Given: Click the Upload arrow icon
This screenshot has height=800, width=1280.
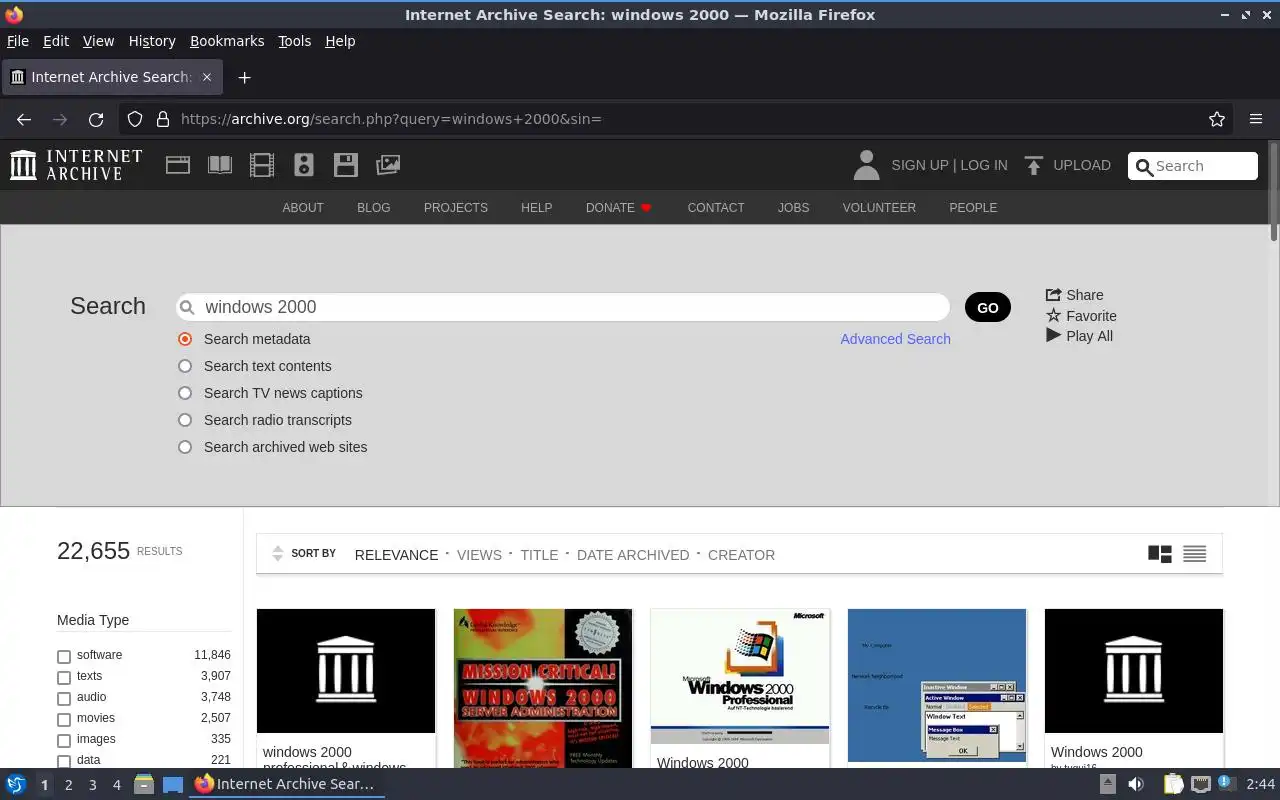Looking at the screenshot, I should pos(1034,165).
